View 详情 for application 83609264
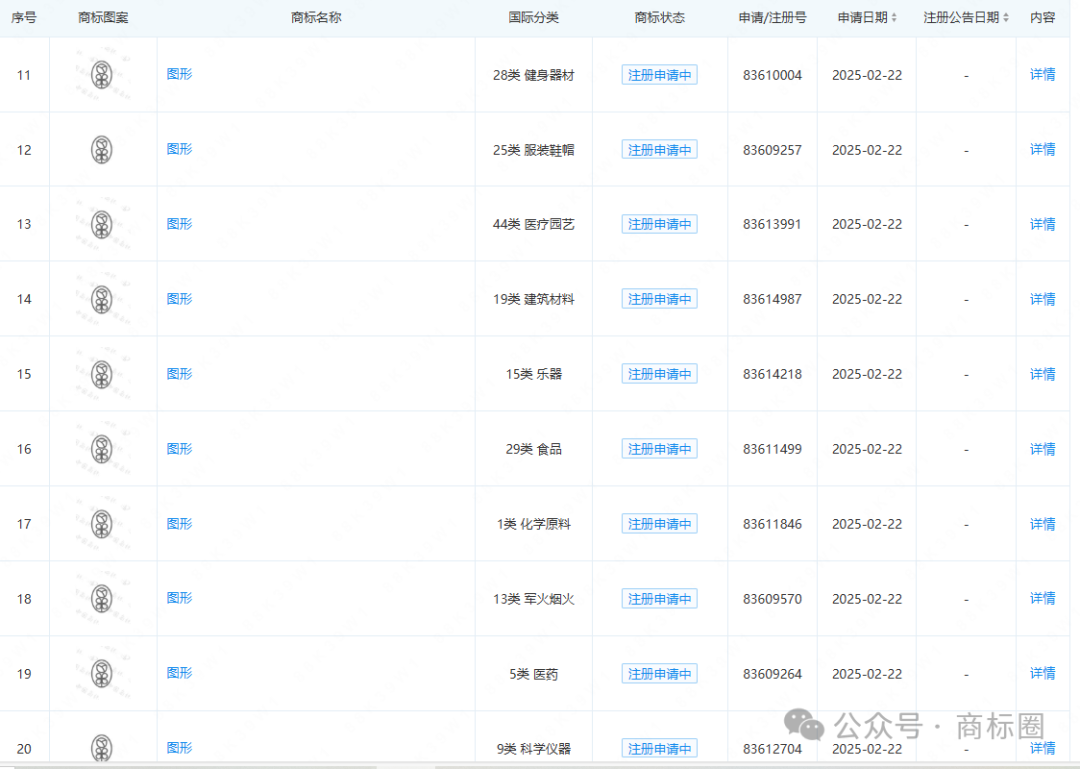 click(1042, 673)
